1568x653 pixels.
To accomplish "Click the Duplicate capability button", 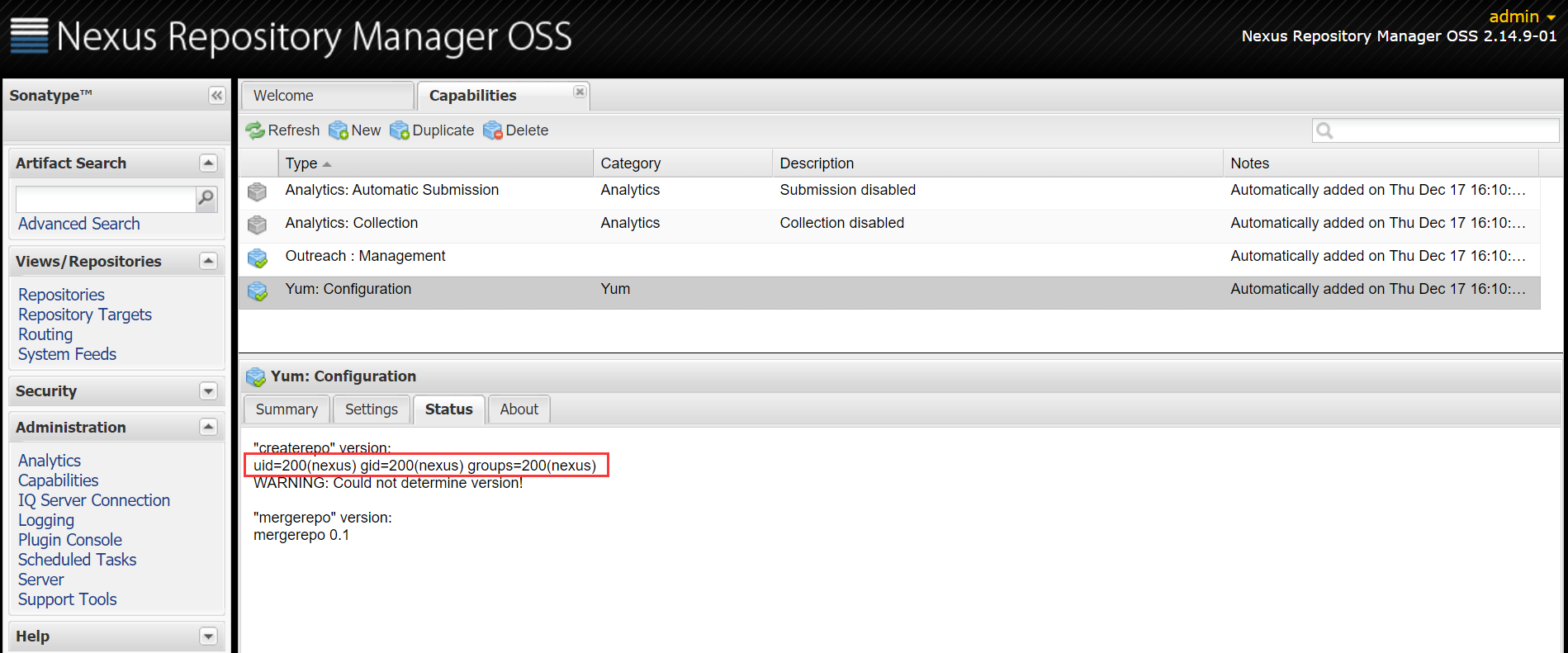I will 432,130.
